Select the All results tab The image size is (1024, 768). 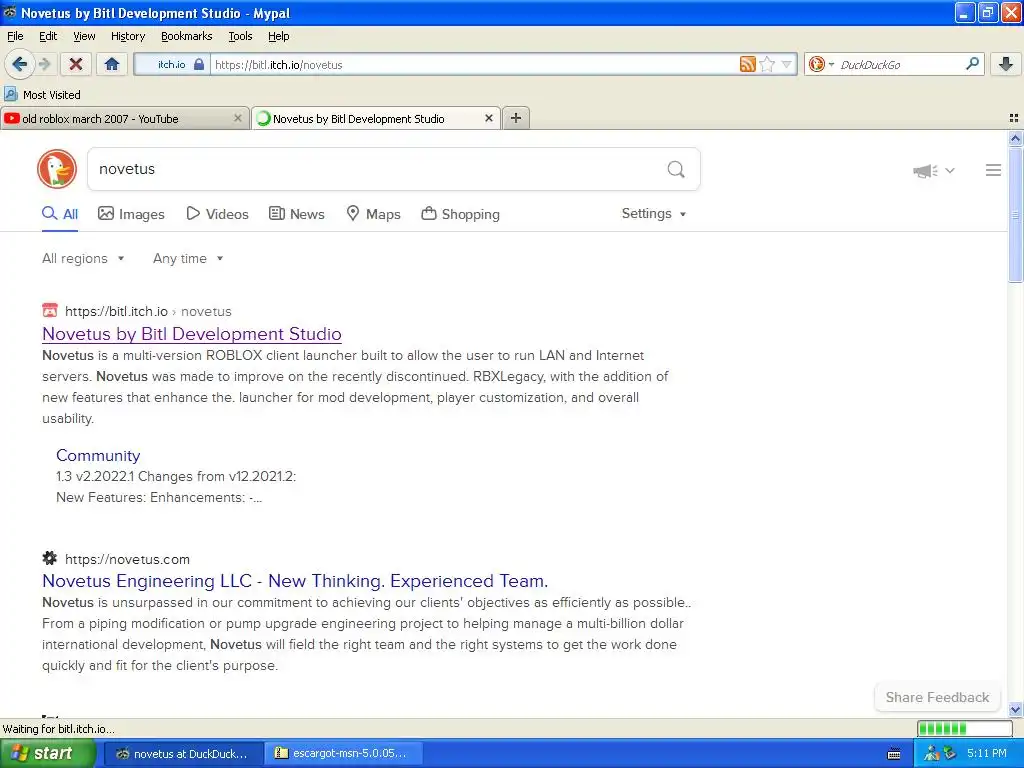click(60, 214)
